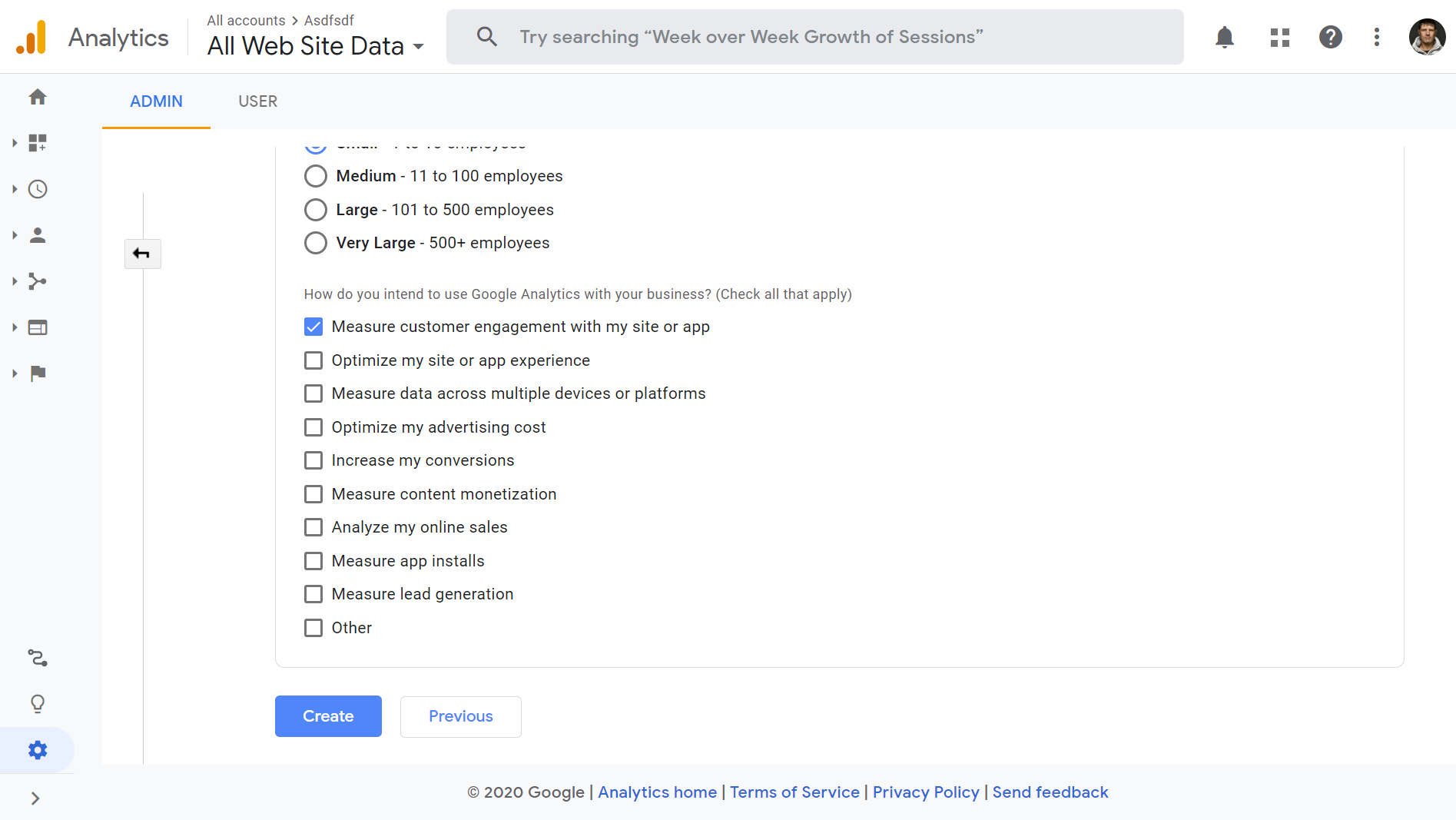The image size is (1456, 820).
Task: Open the Google apps grid icon
Action: tap(1279, 37)
